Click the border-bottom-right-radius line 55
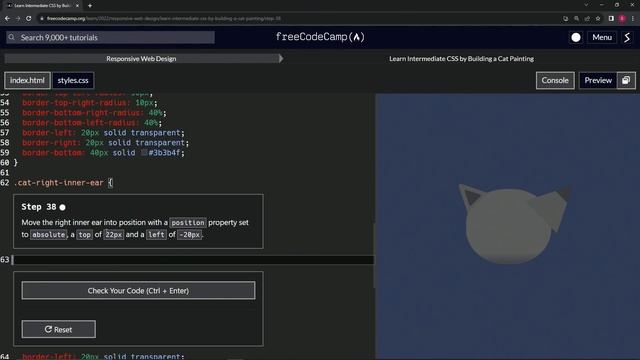The height and width of the screenshot is (360, 640). point(94,113)
